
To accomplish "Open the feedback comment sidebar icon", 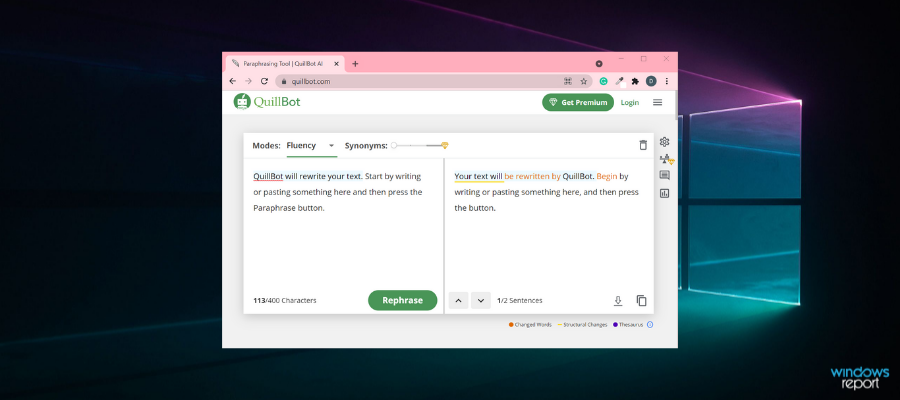I will [665, 176].
